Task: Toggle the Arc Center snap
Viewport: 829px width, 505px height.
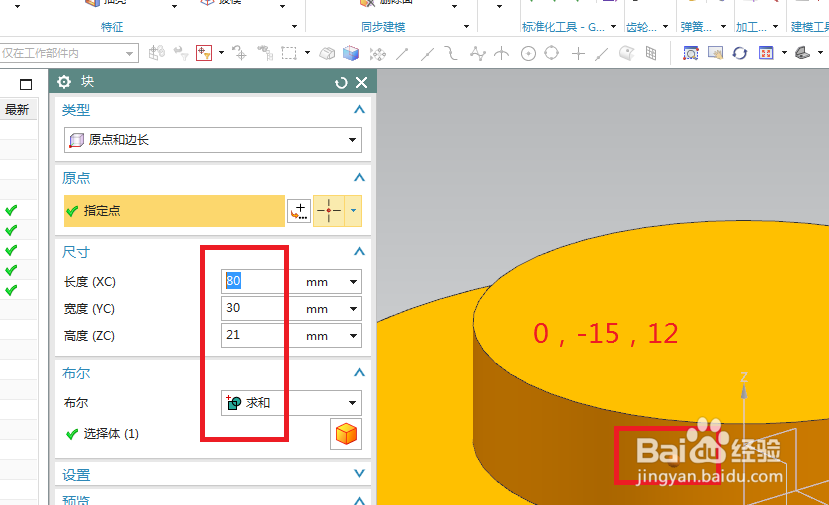Action: click(x=528, y=53)
